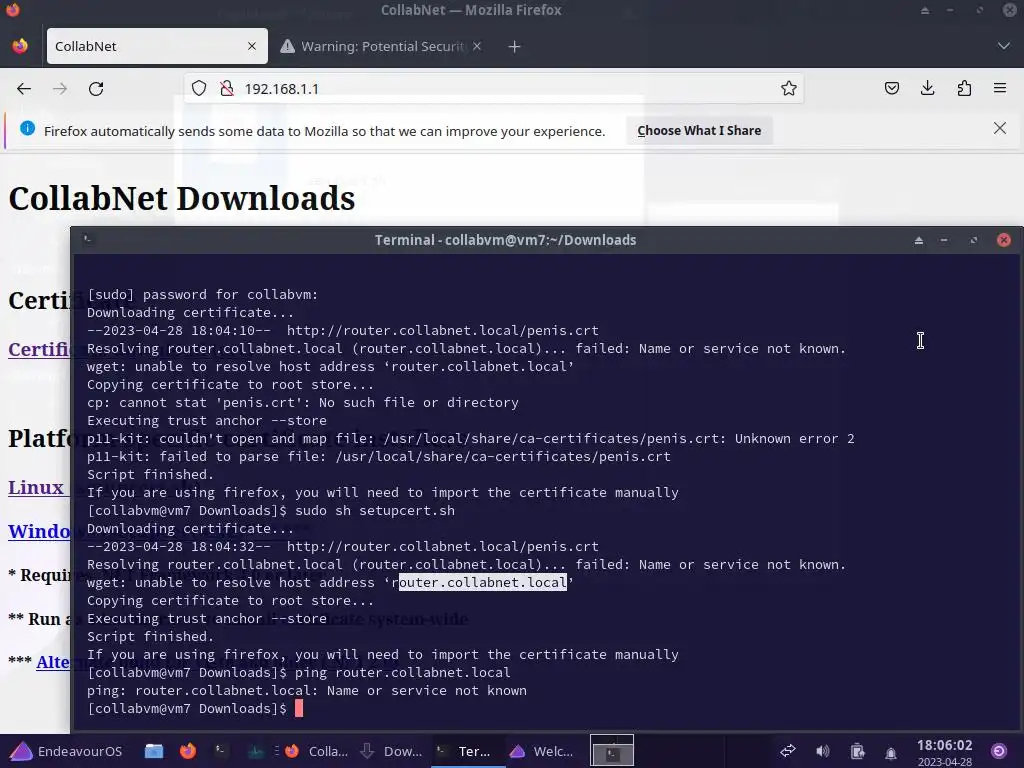Go back using the Firefox back arrow

(x=24, y=89)
